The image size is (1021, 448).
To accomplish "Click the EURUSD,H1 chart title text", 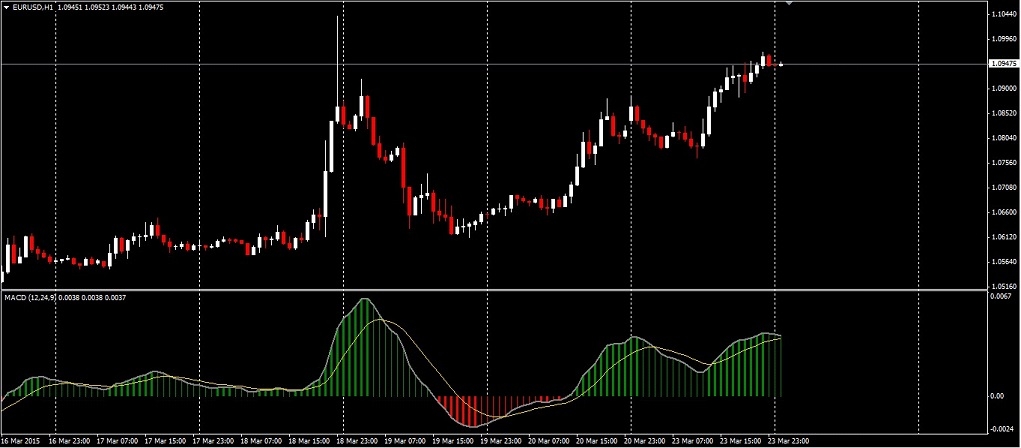I will point(31,8).
